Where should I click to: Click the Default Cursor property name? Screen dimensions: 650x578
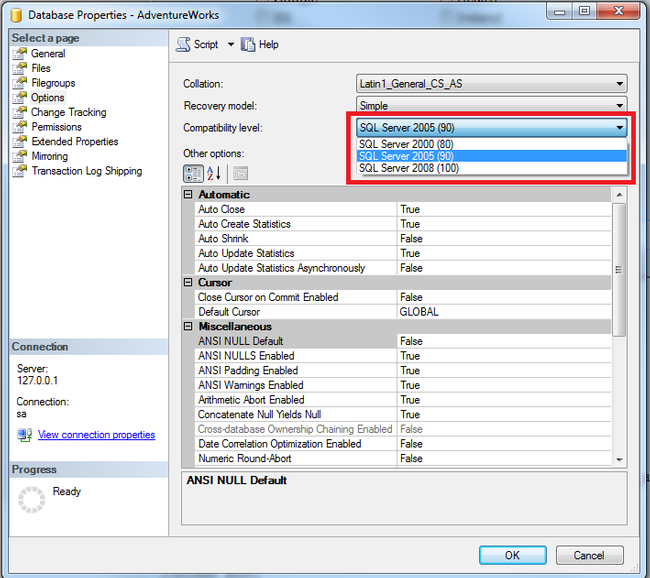click(229, 312)
